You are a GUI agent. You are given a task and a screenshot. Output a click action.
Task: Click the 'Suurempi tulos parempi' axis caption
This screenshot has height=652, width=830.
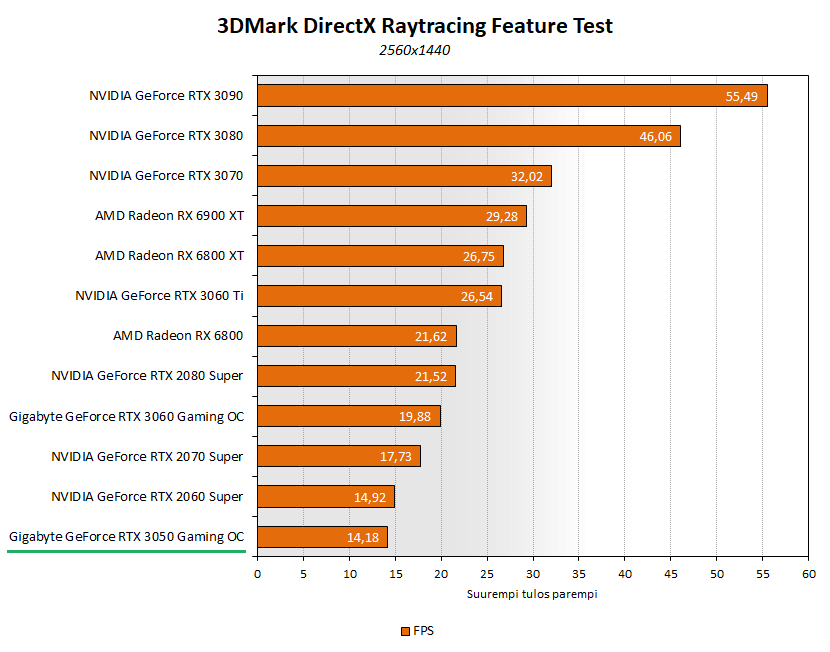pos(532,594)
